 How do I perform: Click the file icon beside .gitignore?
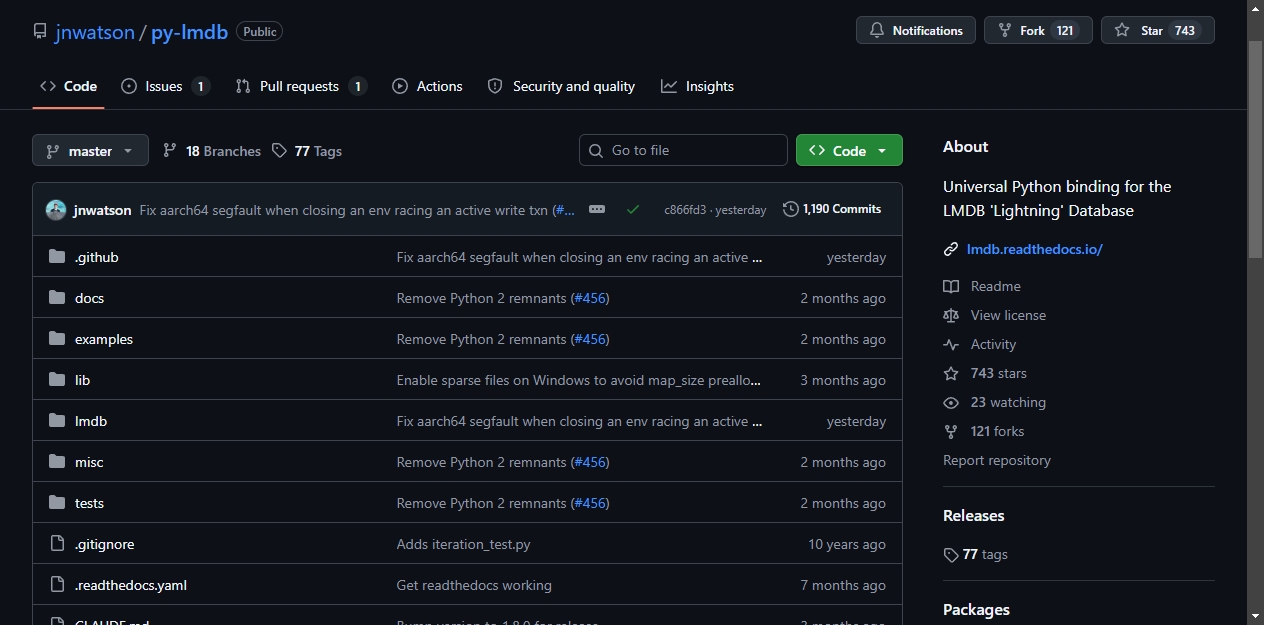[57, 544]
